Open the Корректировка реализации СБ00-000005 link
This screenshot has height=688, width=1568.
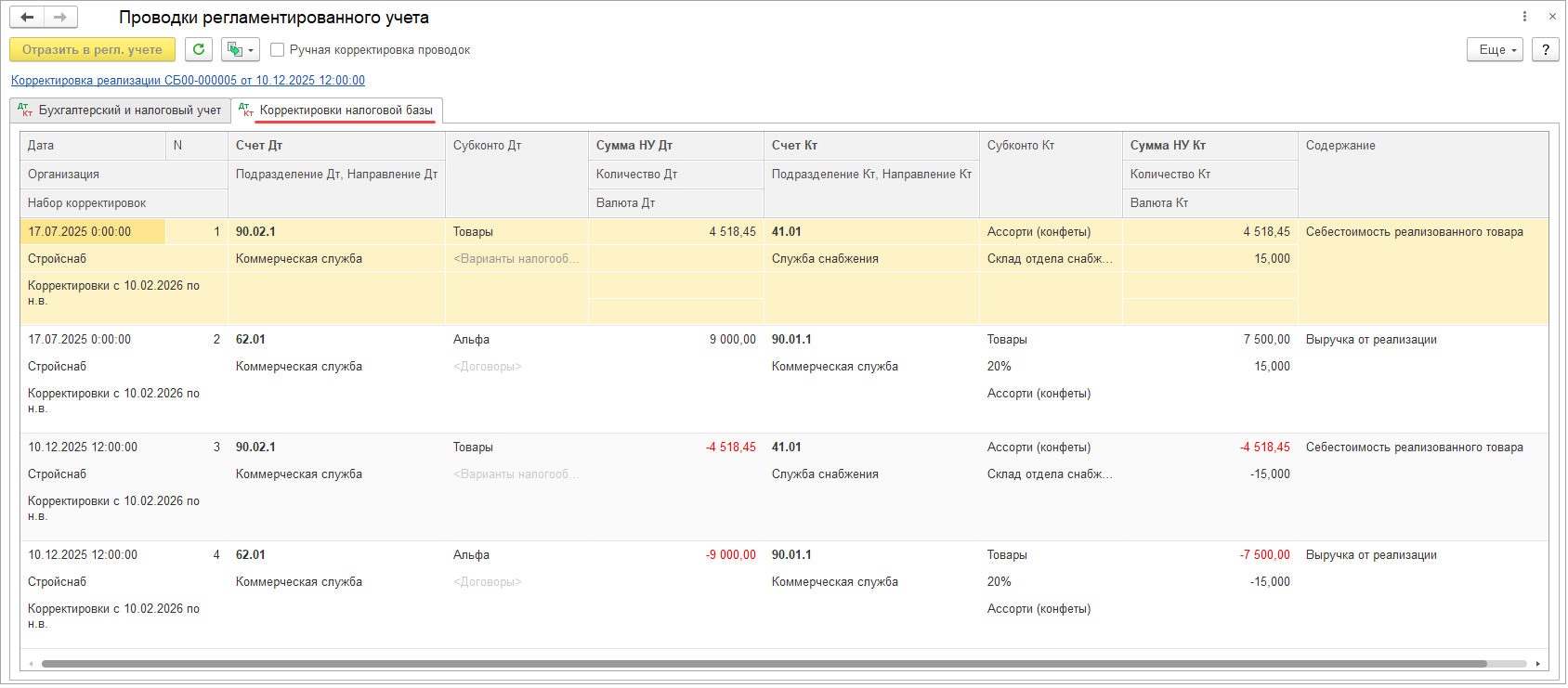point(188,81)
